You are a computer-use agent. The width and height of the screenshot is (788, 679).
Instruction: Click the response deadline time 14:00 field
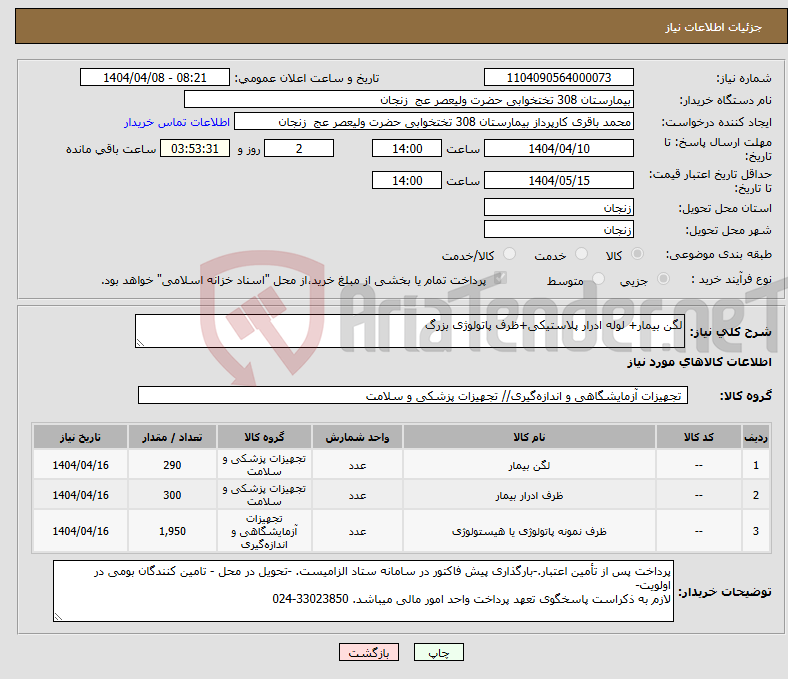[407, 148]
